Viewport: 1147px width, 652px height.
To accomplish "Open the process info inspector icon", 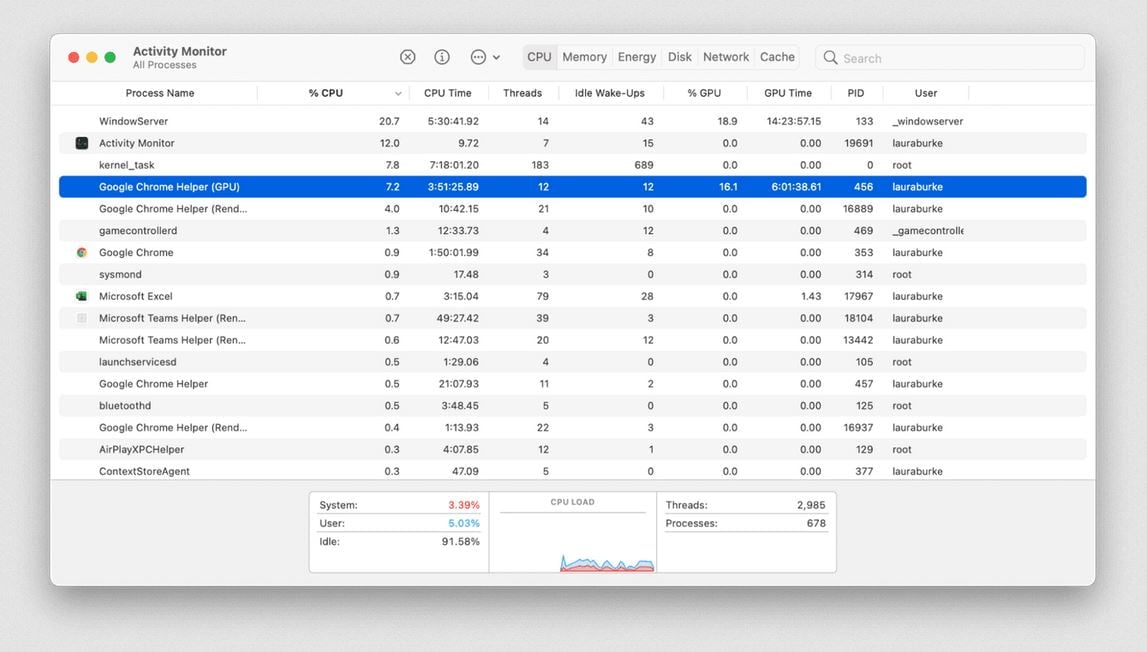I will 442,57.
